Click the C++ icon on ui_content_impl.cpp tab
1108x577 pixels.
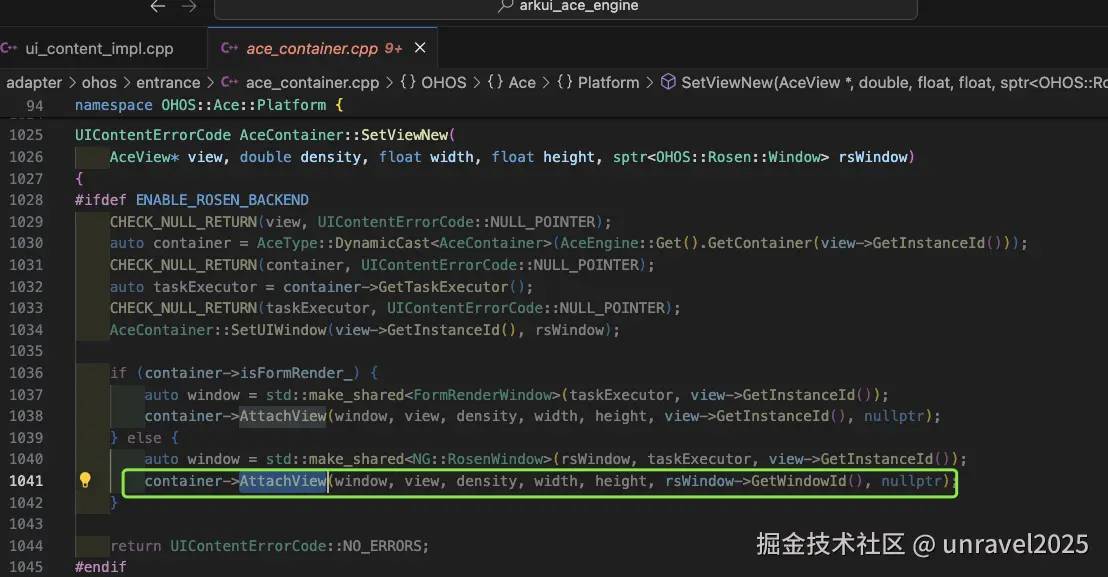pos(8,48)
